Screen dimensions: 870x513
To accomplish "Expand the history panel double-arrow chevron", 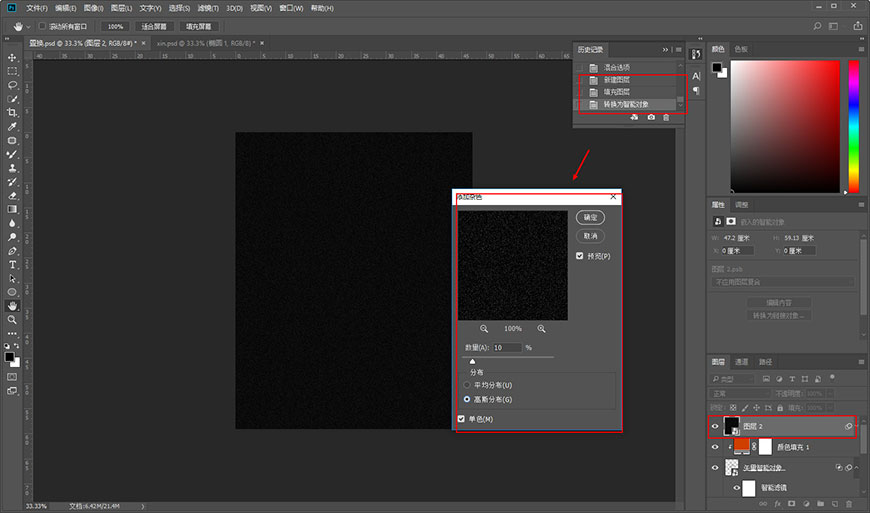I will [665, 50].
